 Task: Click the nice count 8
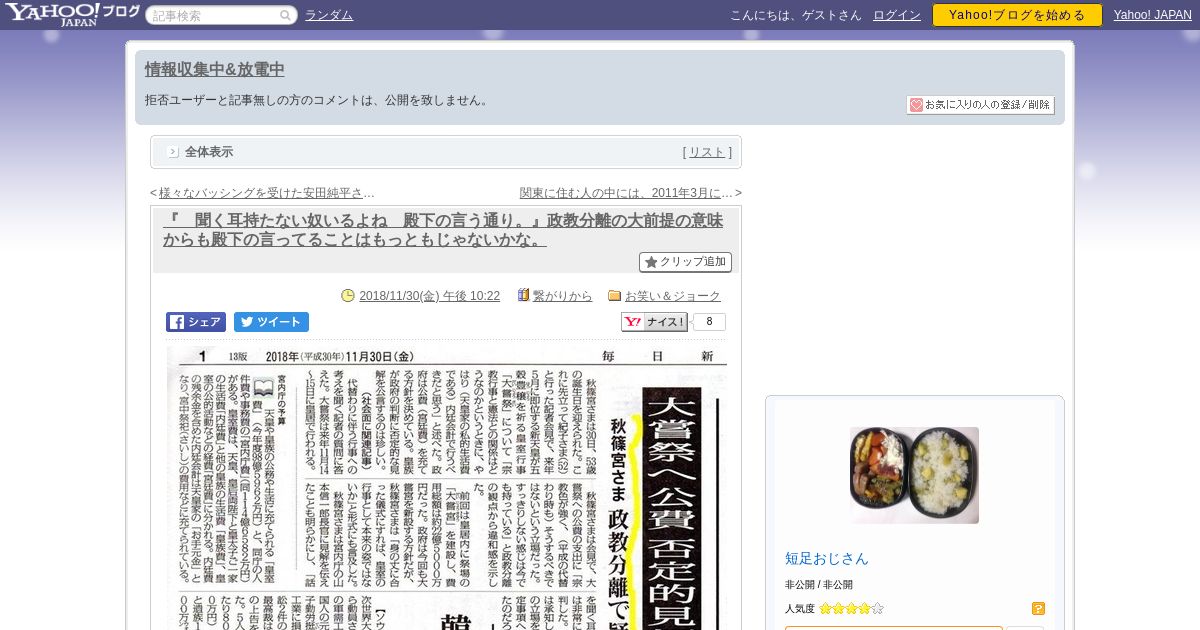click(x=709, y=322)
